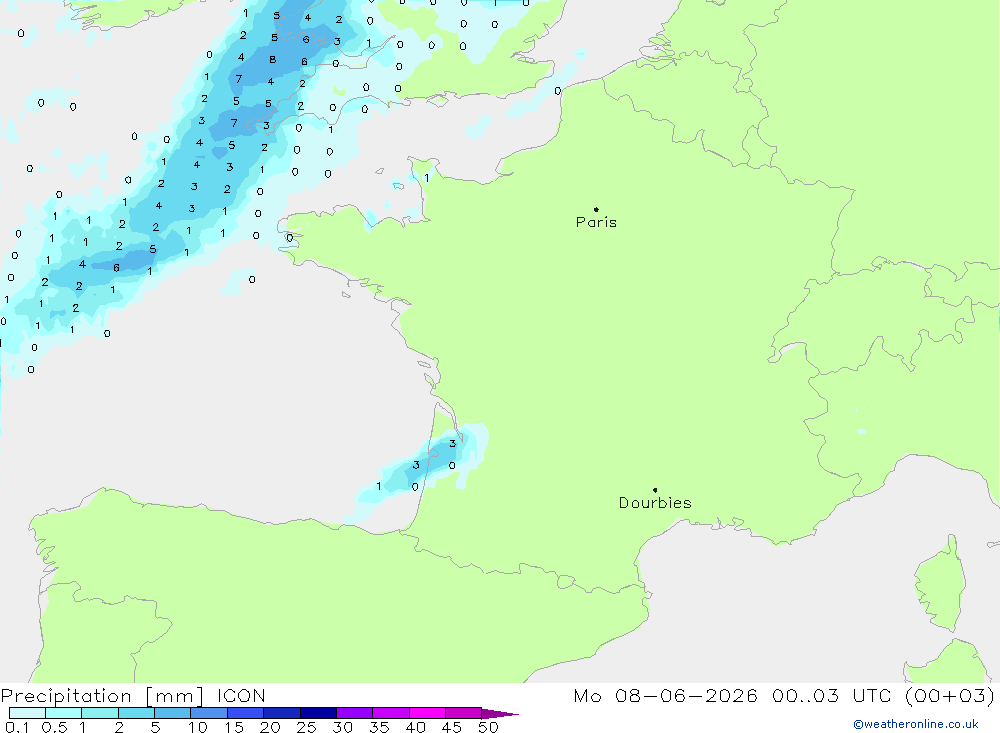
Task: Click the 25–30 mm dark navy swatch
Action: click(x=318, y=713)
